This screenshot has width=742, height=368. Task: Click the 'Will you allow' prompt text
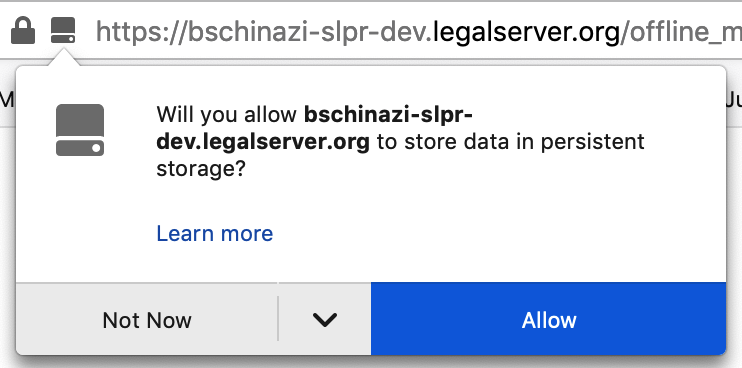tap(227, 115)
